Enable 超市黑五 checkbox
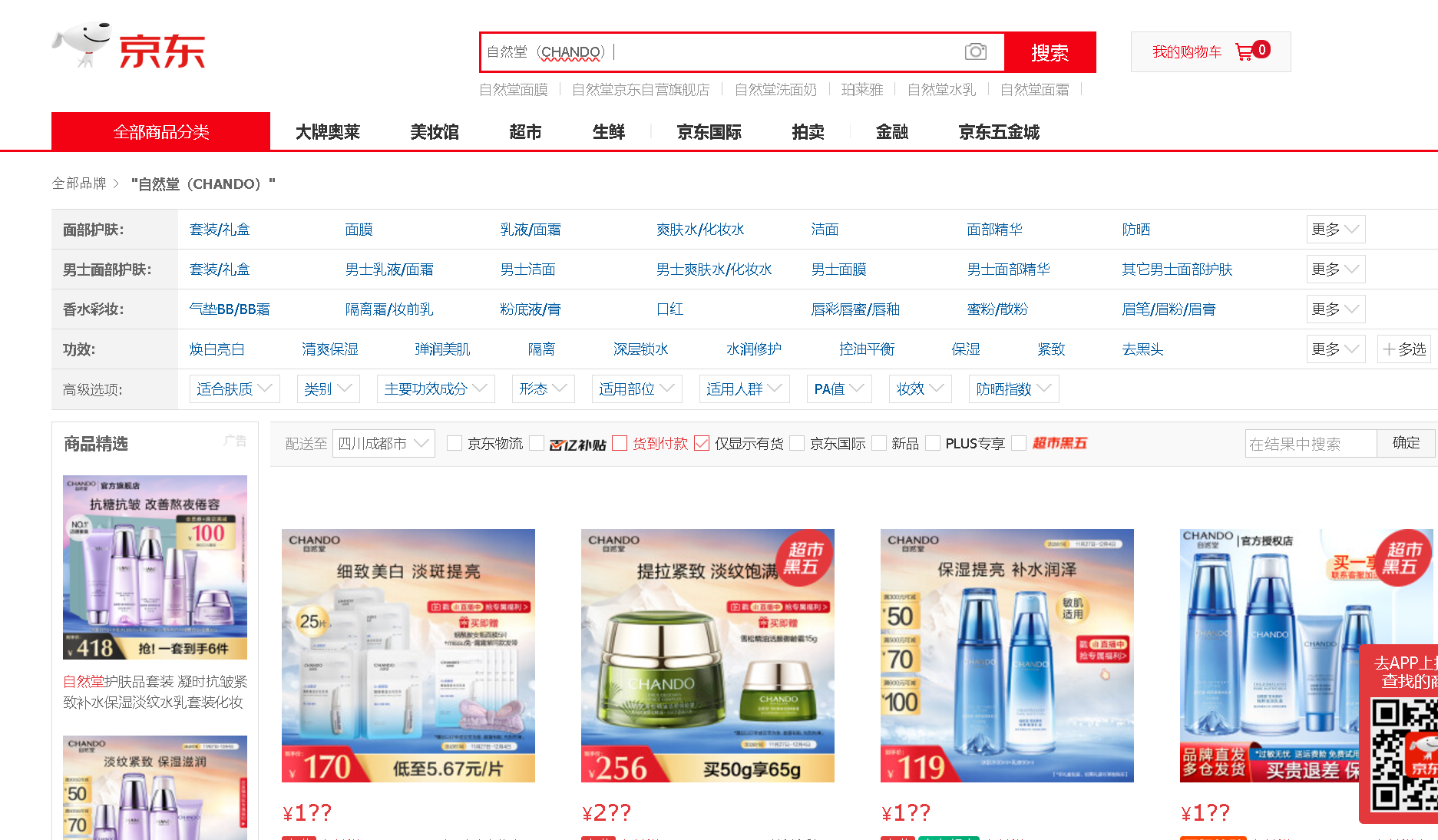 [x=1020, y=443]
